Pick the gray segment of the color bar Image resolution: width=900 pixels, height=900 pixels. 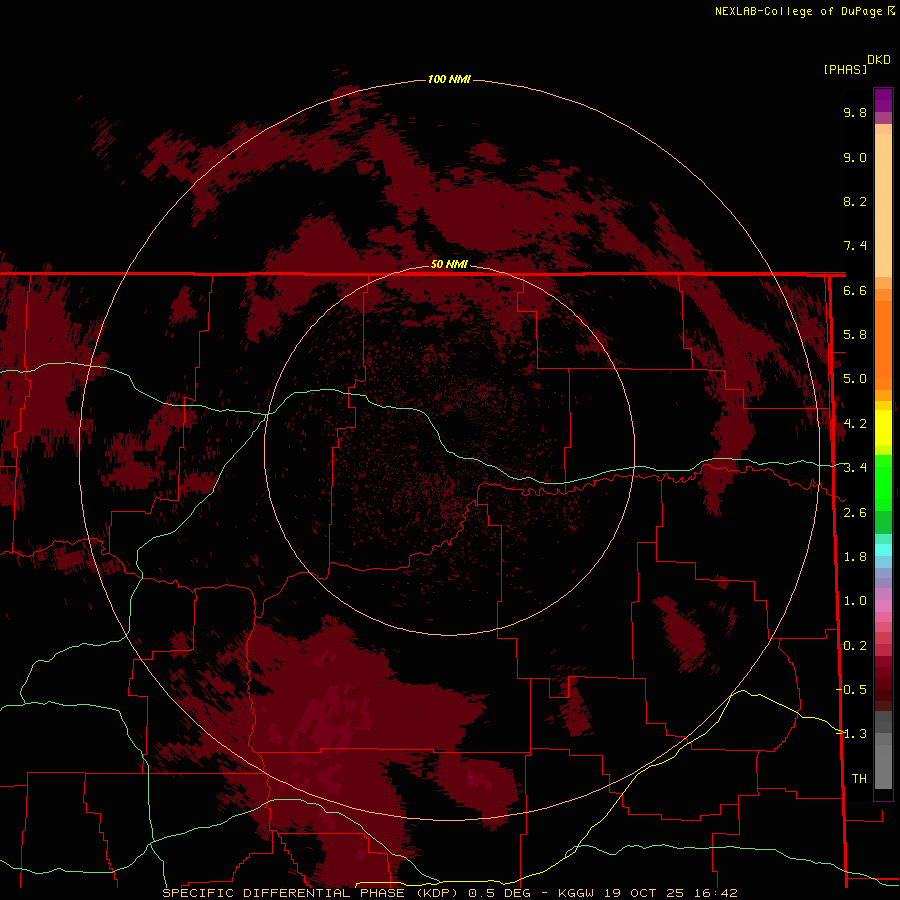pyautogui.click(x=883, y=749)
